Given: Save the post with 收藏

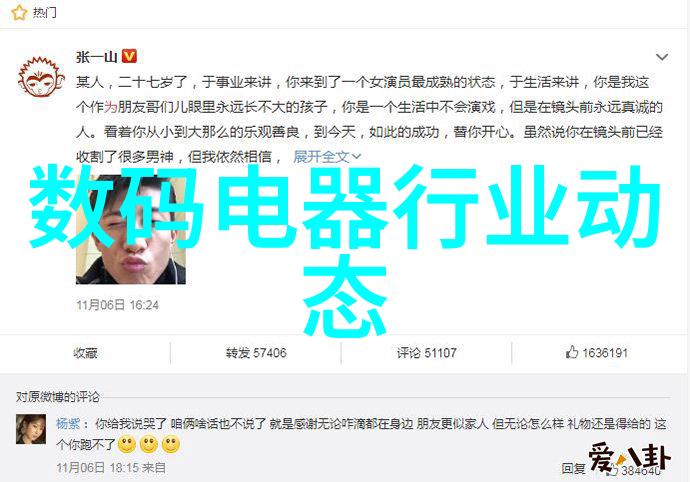Looking at the screenshot, I should pos(85,353).
